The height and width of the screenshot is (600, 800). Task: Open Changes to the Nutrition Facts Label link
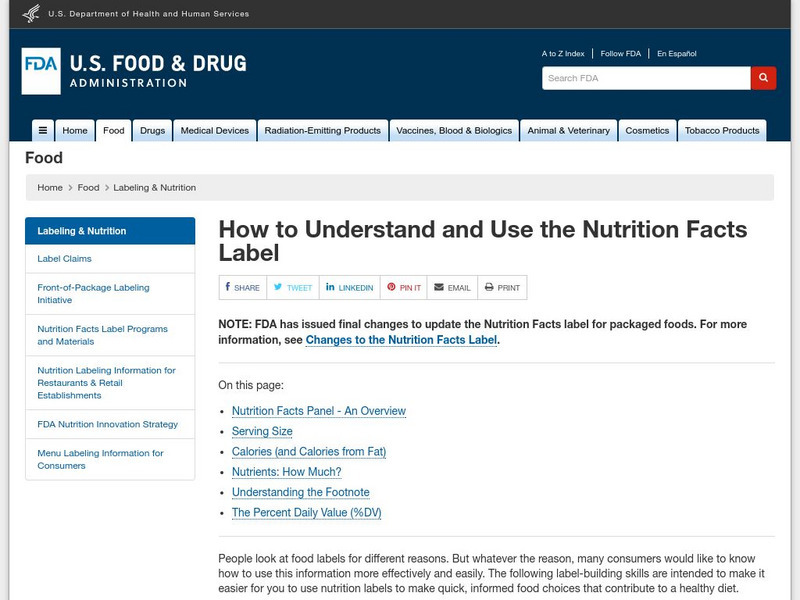click(401, 340)
